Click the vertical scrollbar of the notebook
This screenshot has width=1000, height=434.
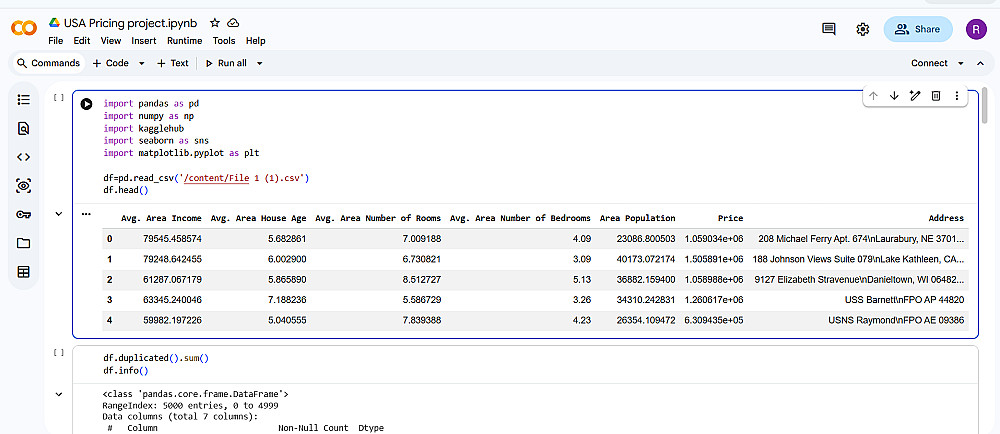pos(985,105)
